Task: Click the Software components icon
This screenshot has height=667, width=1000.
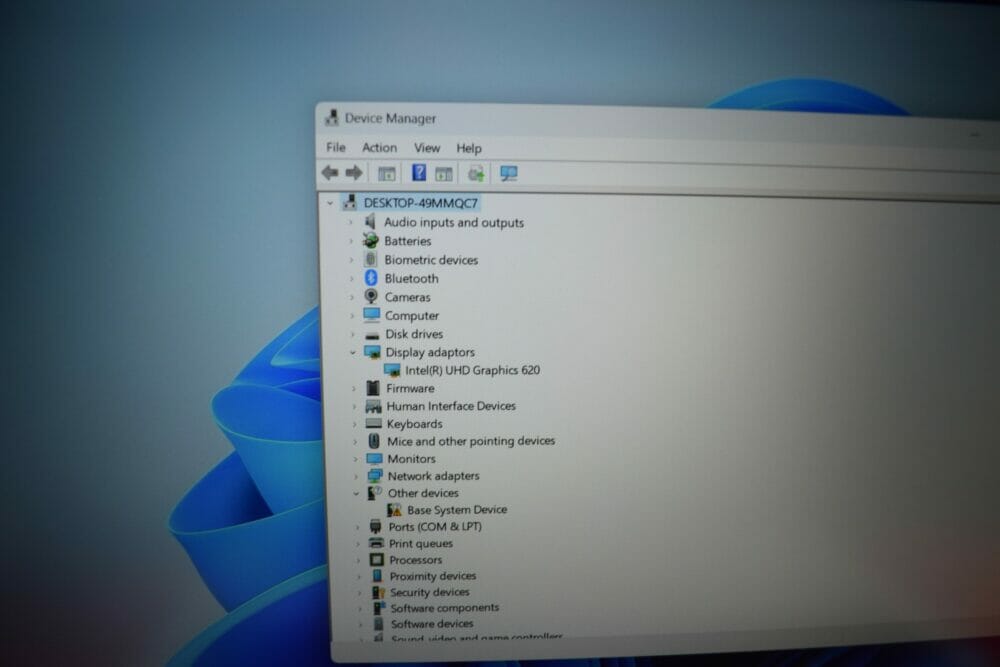Action: coord(379,608)
